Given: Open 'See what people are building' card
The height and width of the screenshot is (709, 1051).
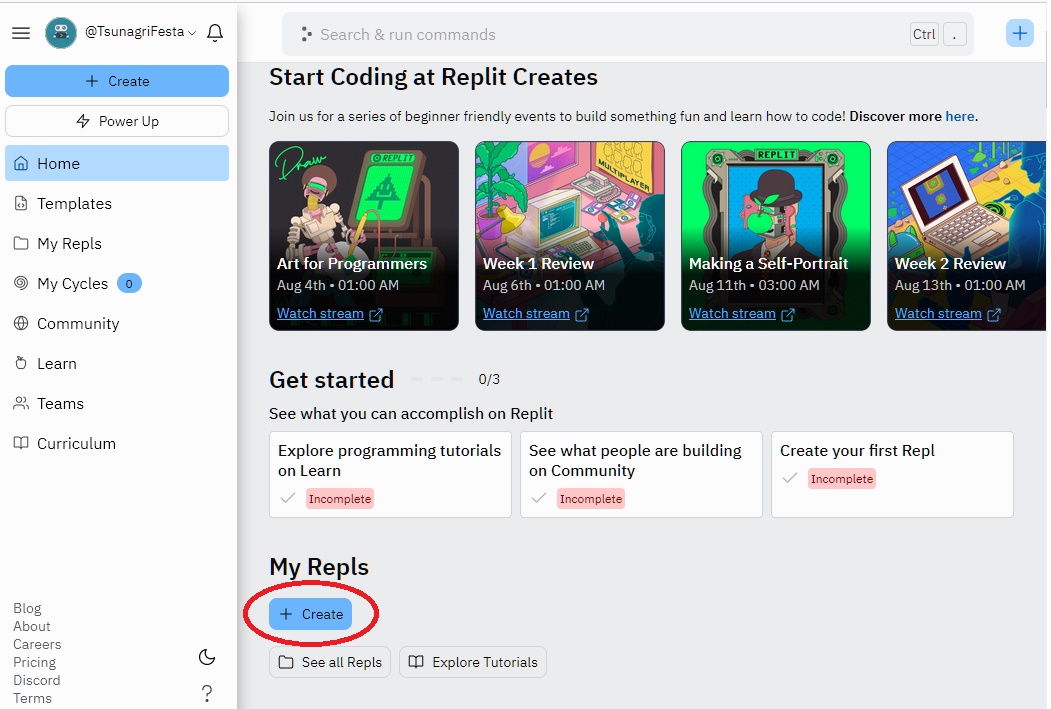Looking at the screenshot, I should point(641,474).
